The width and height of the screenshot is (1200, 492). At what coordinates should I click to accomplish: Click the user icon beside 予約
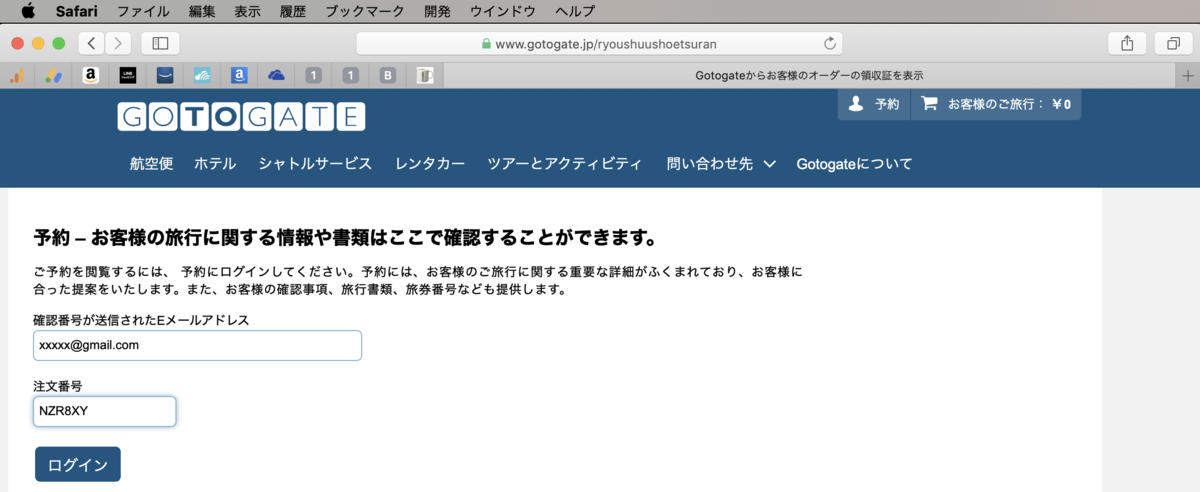855,104
